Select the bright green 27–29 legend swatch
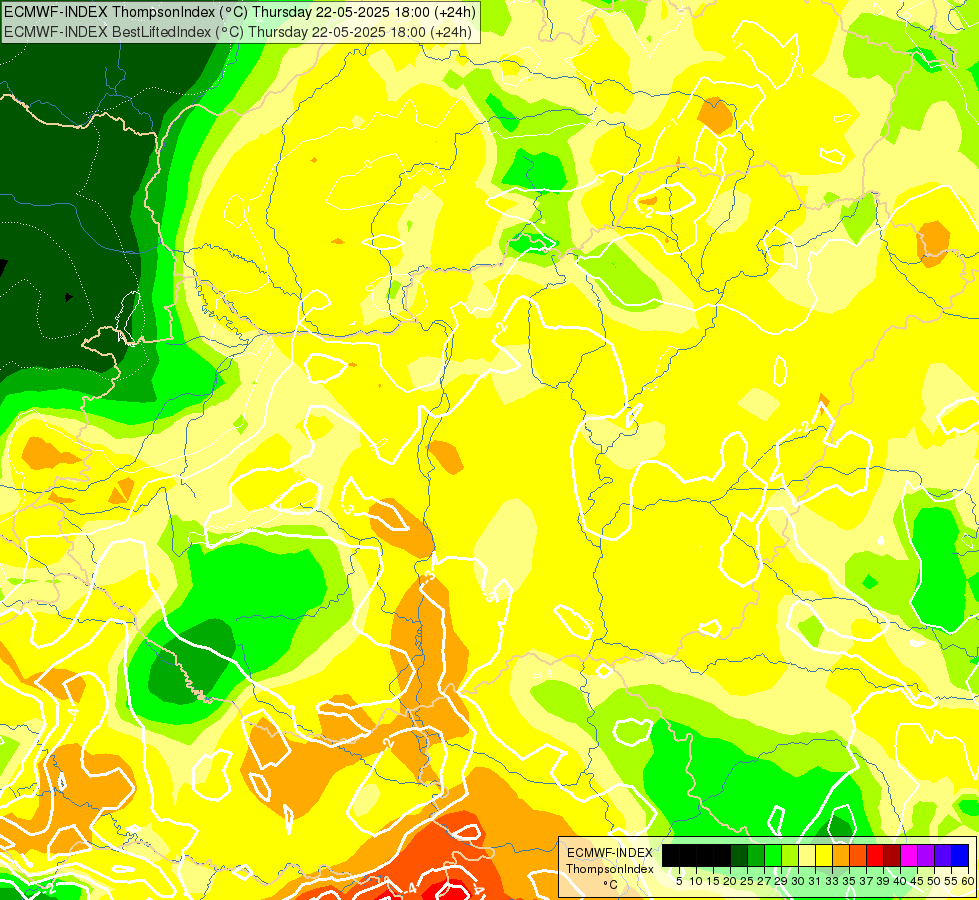 773,855
